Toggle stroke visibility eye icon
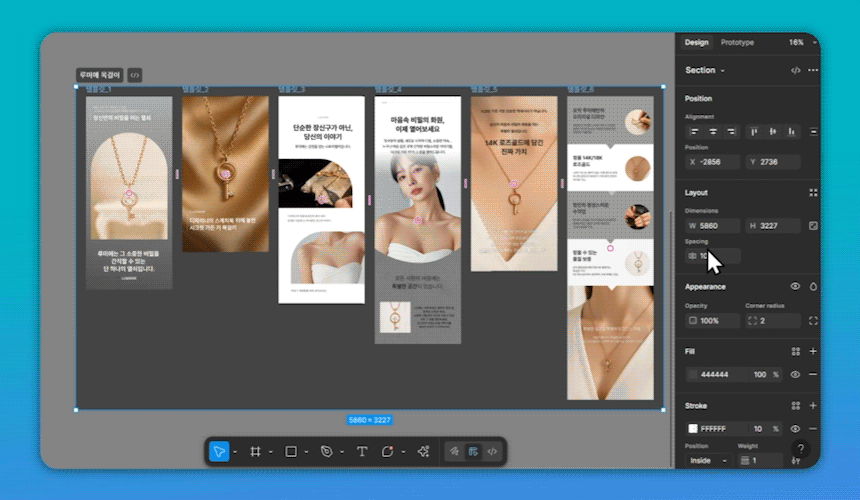Viewport: 860px width, 500px height. click(796, 429)
